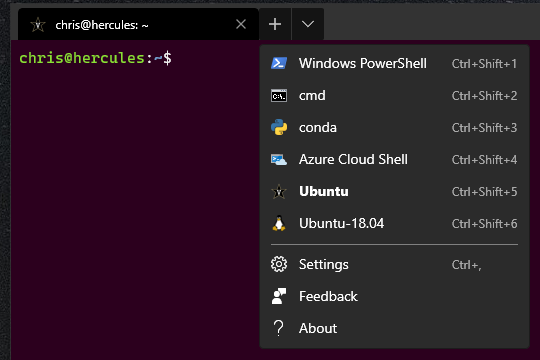Launch the Ubuntu-18.04 profile

point(394,223)
